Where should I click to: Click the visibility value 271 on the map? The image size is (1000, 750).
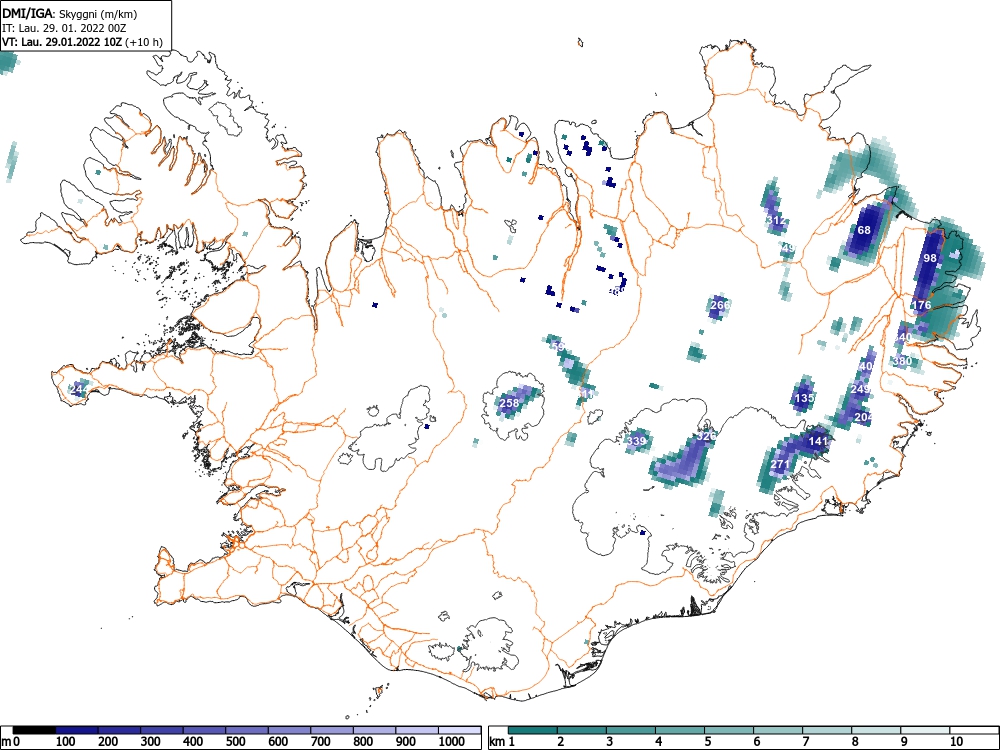click(780, 464)
